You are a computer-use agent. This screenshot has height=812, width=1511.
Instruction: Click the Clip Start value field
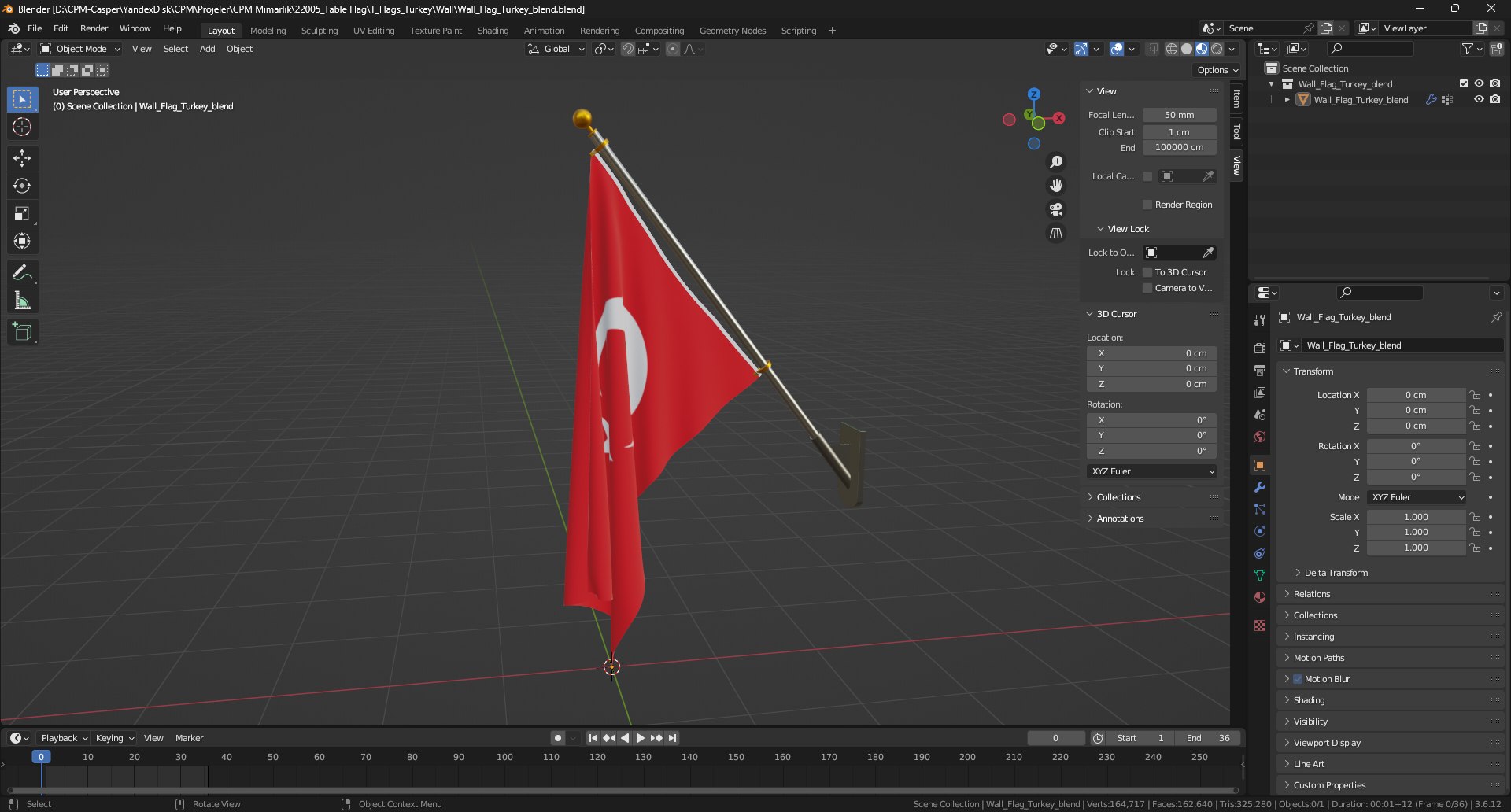[x=1179, y=132]
